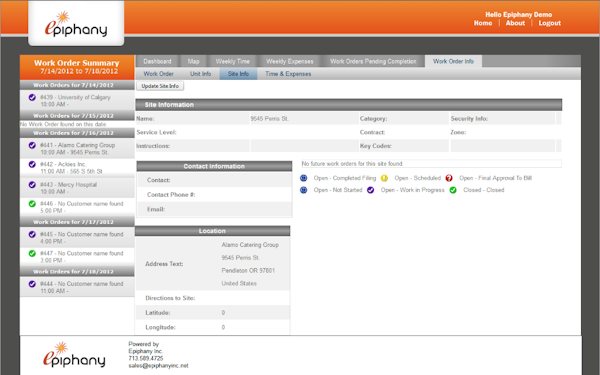The image size is (600, 375).
Task: Click green check icon for order #446
Action: (32, 204)
